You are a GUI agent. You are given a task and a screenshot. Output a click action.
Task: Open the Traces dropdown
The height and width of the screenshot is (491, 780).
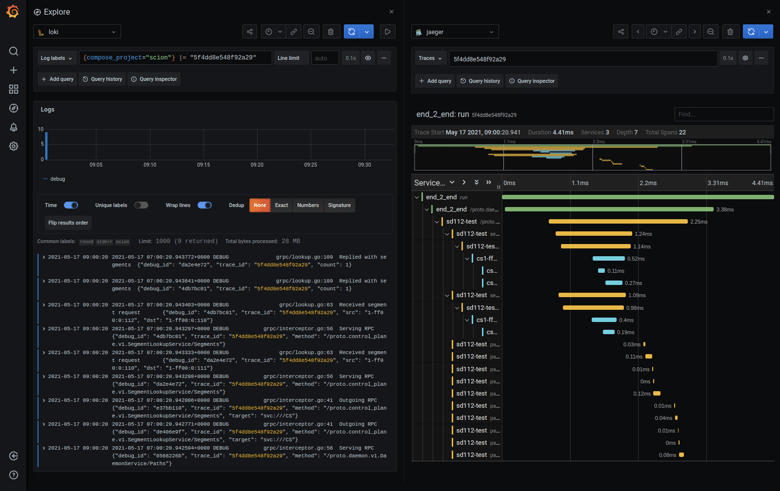430,58
